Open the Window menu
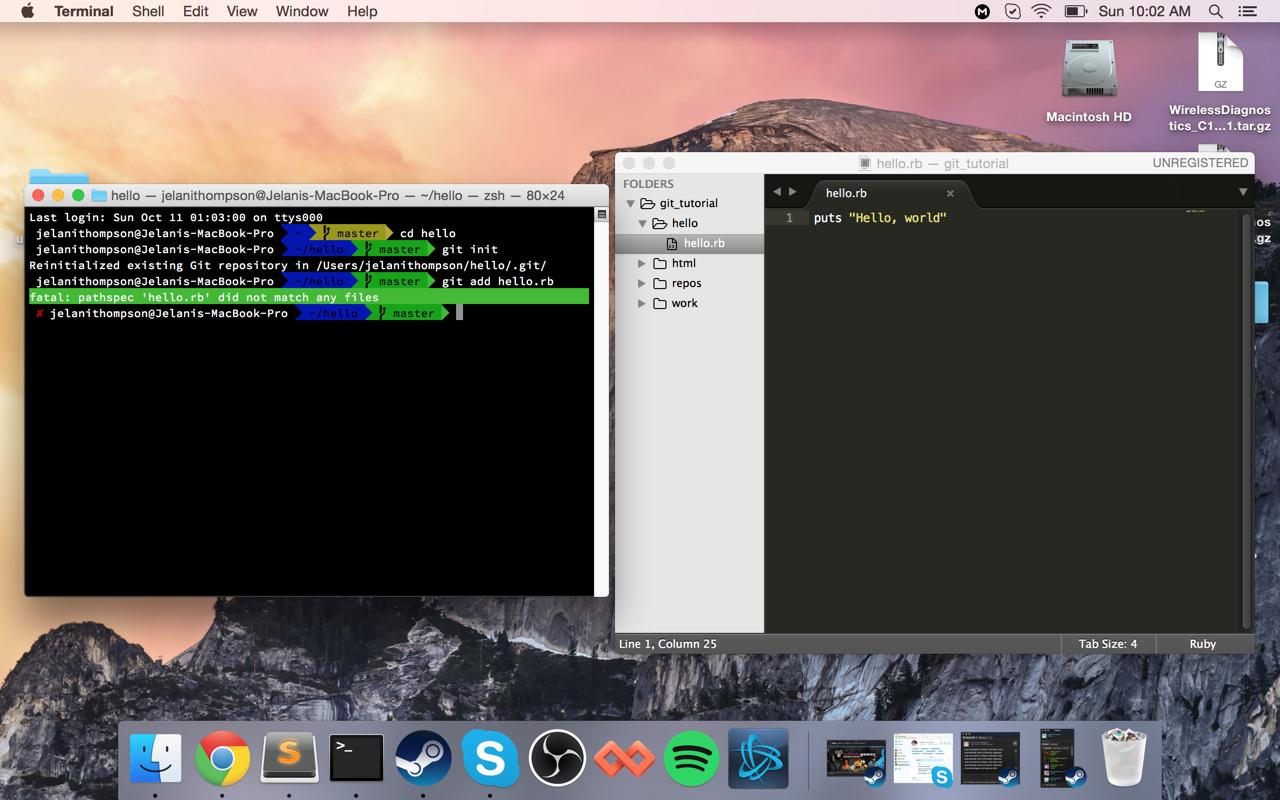The image size is (1280, 800). [x=302, y=11]
